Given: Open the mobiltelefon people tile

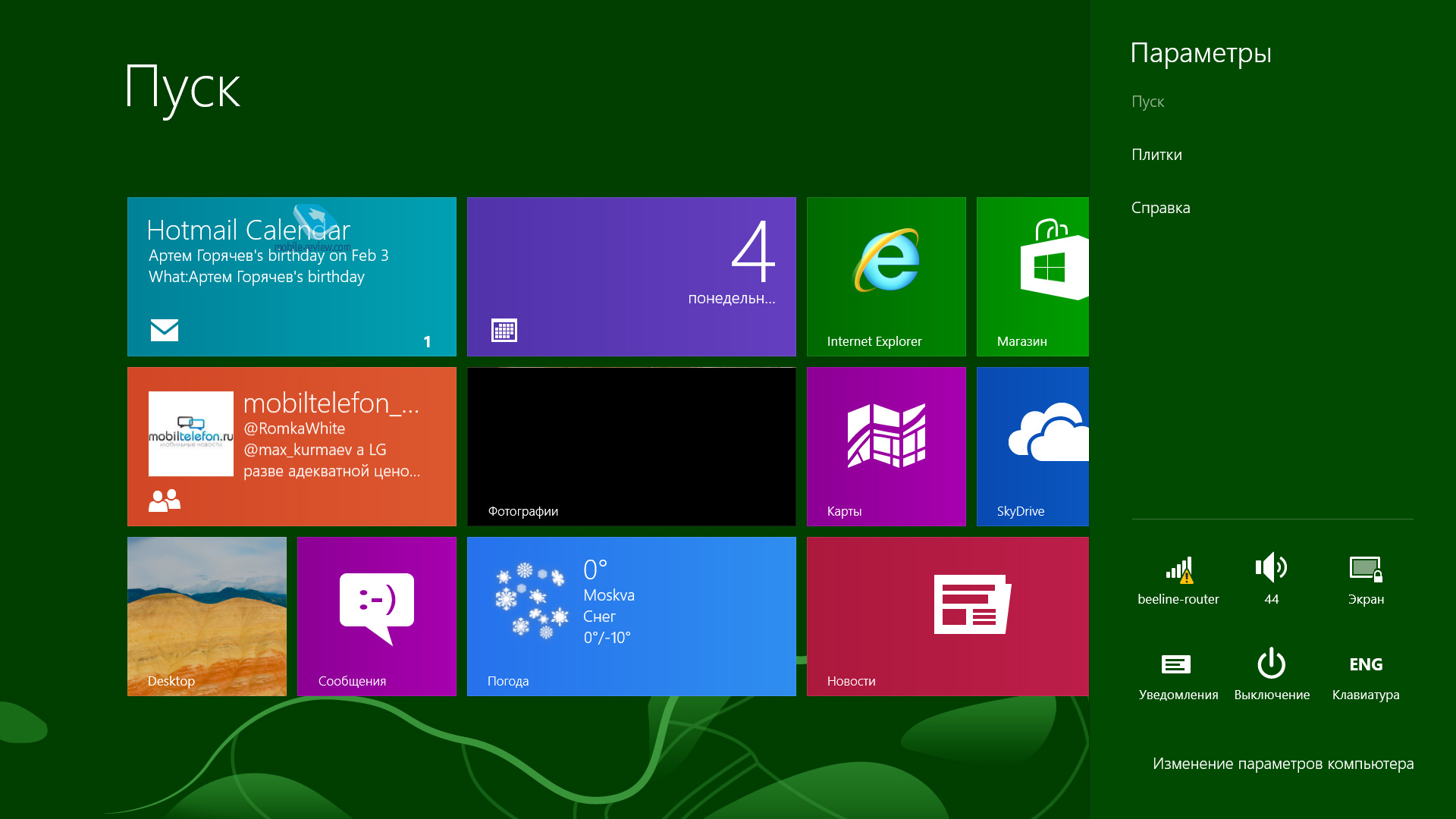Looking at the screenshot, I should [292, 447].
